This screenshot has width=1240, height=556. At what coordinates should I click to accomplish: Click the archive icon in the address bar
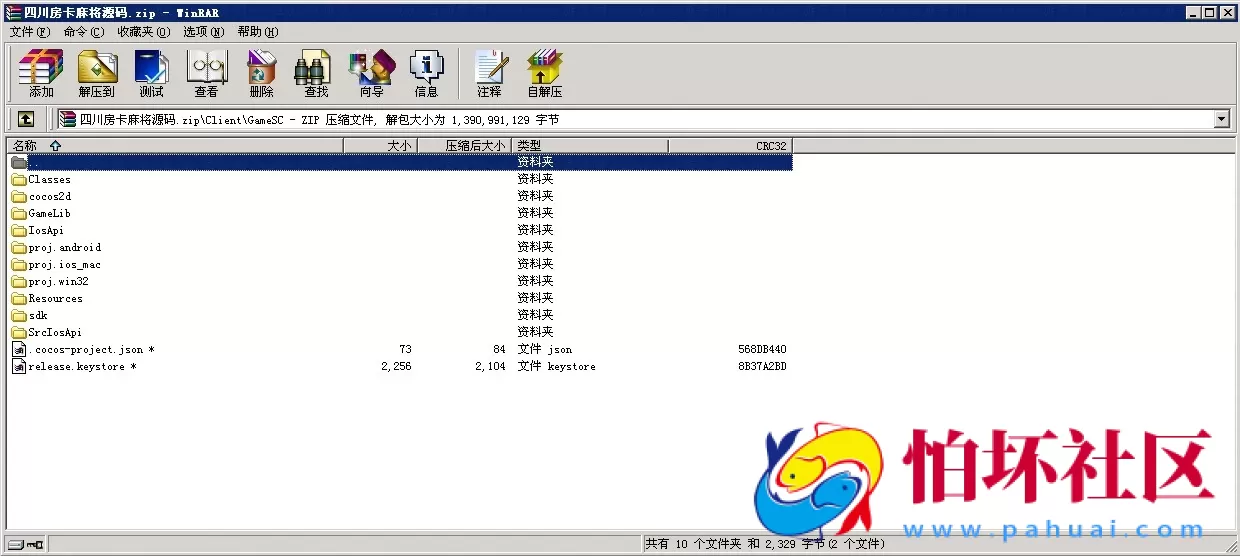pyautogui.click(x=67, y=119)
